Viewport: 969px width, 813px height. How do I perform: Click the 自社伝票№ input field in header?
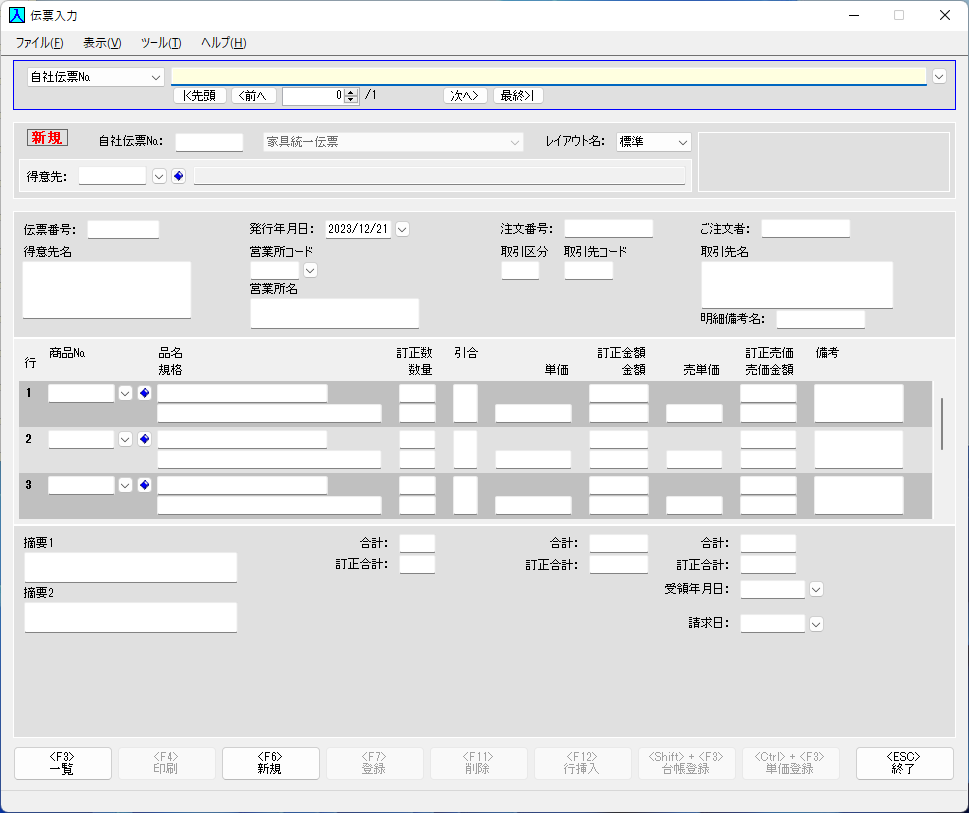click(209, 142)
